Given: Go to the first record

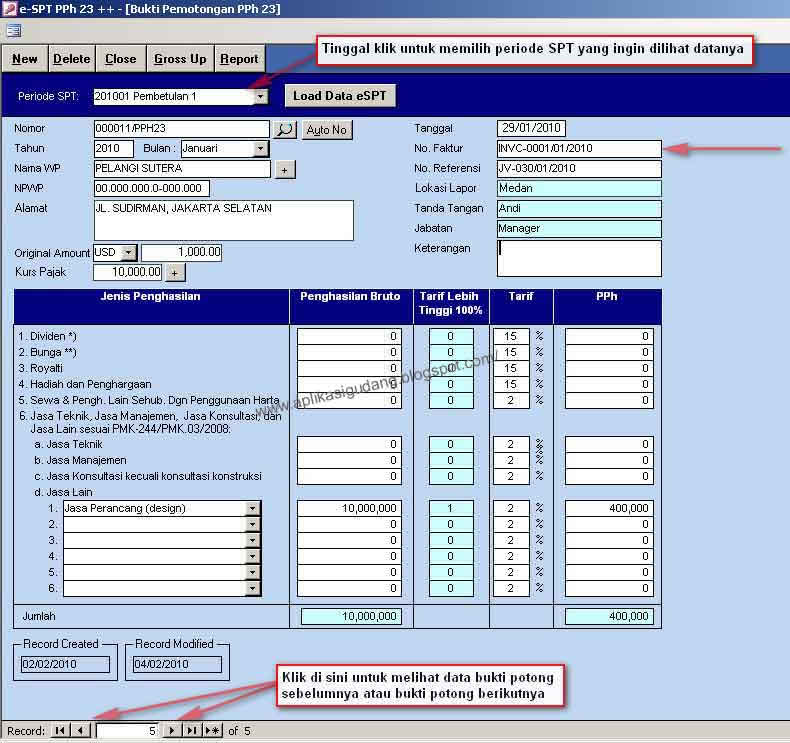Looking at the screenshot, I should pos(60,730).
